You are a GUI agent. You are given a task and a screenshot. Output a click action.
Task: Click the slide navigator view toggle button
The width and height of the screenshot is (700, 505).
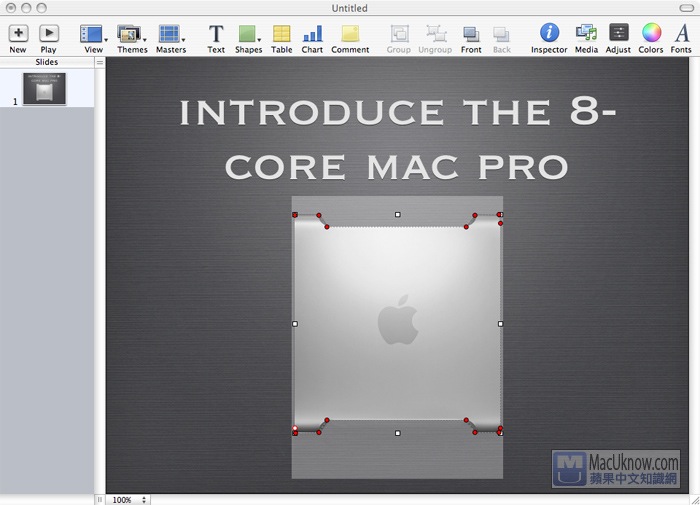100,63
